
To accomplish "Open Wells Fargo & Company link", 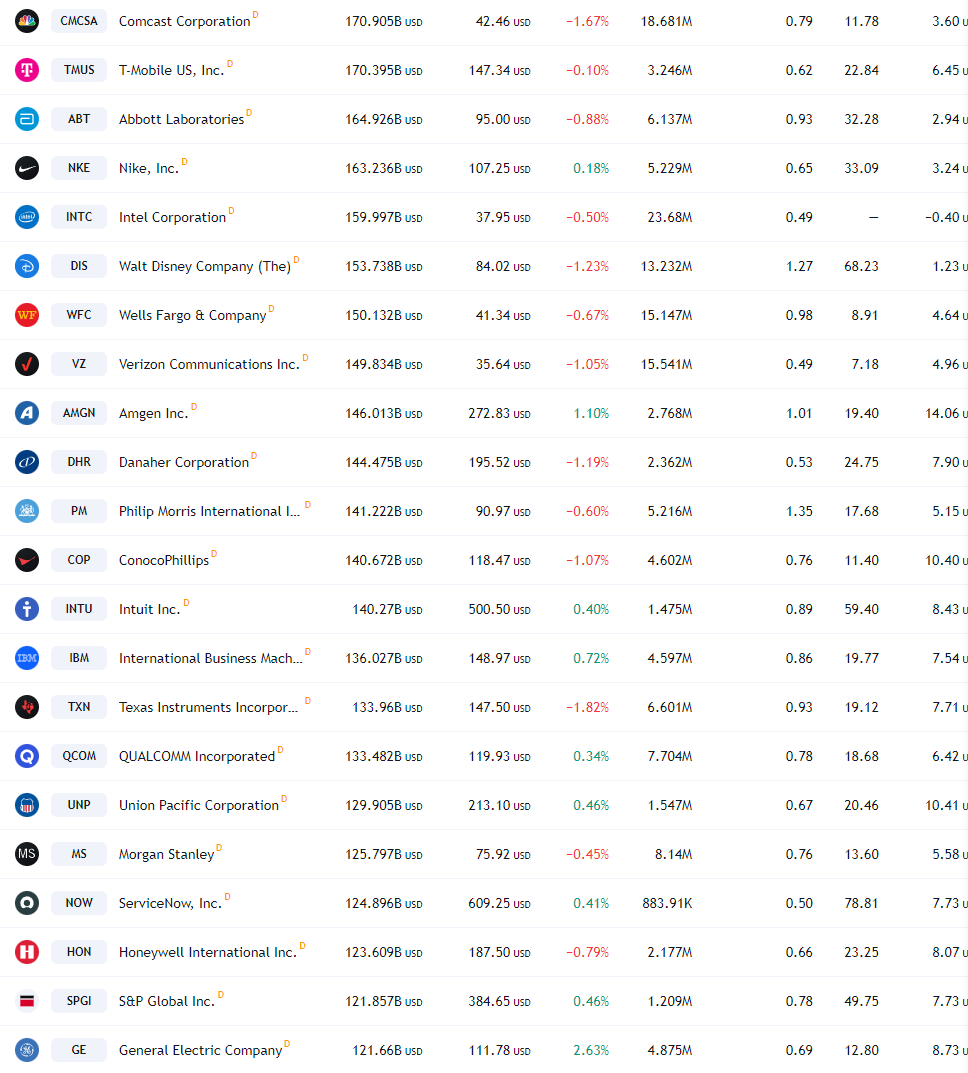I will [x=192, y=315].
